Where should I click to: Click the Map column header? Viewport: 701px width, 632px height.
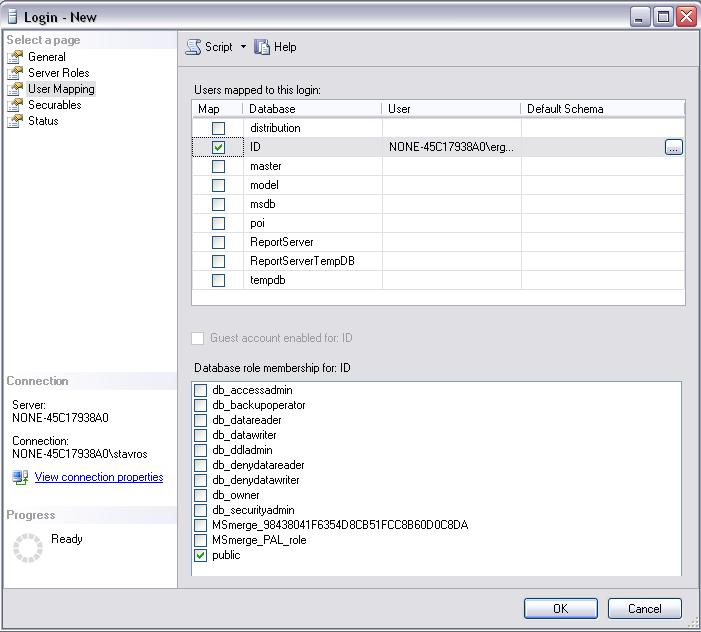[x=217, y=109]
